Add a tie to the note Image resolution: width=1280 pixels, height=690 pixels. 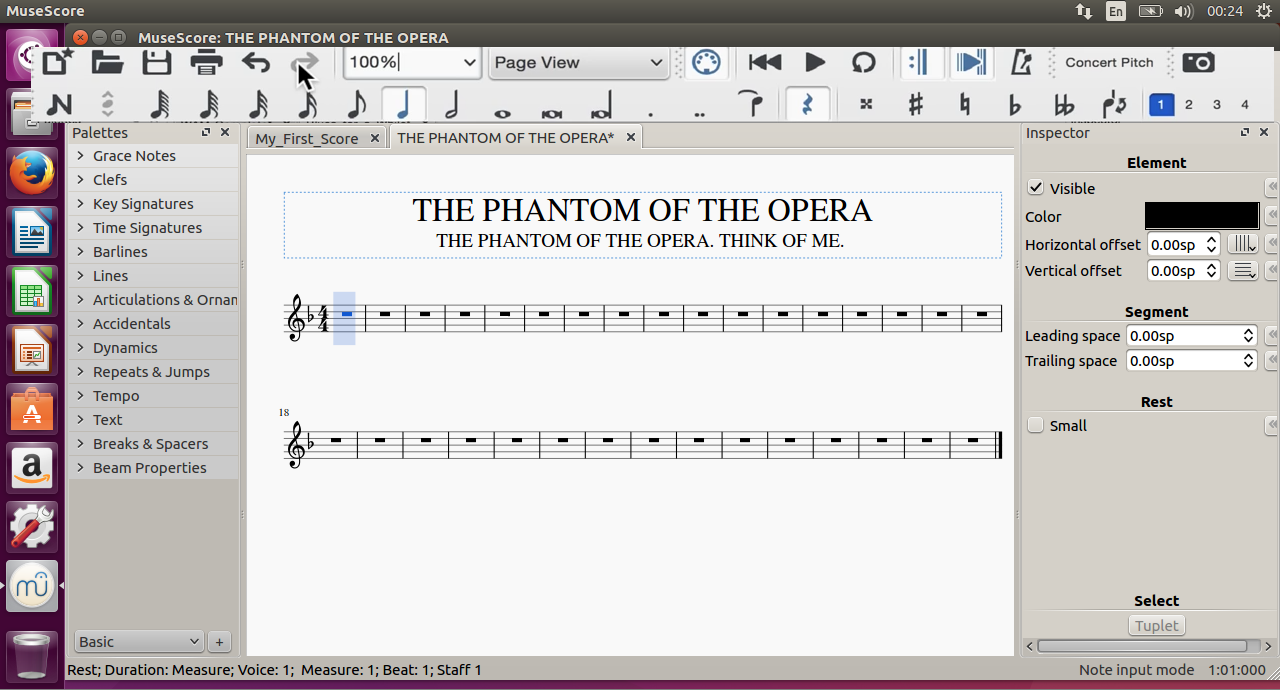click(750, 104)
